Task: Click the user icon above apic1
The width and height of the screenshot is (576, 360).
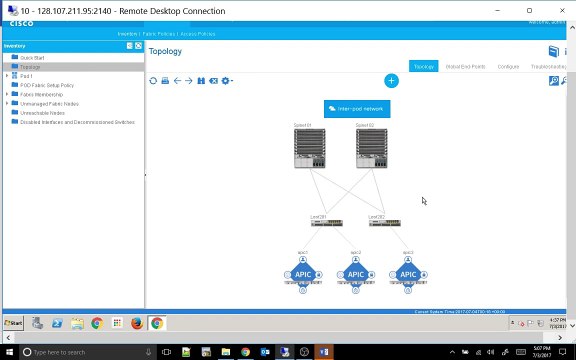Action: 303,260
